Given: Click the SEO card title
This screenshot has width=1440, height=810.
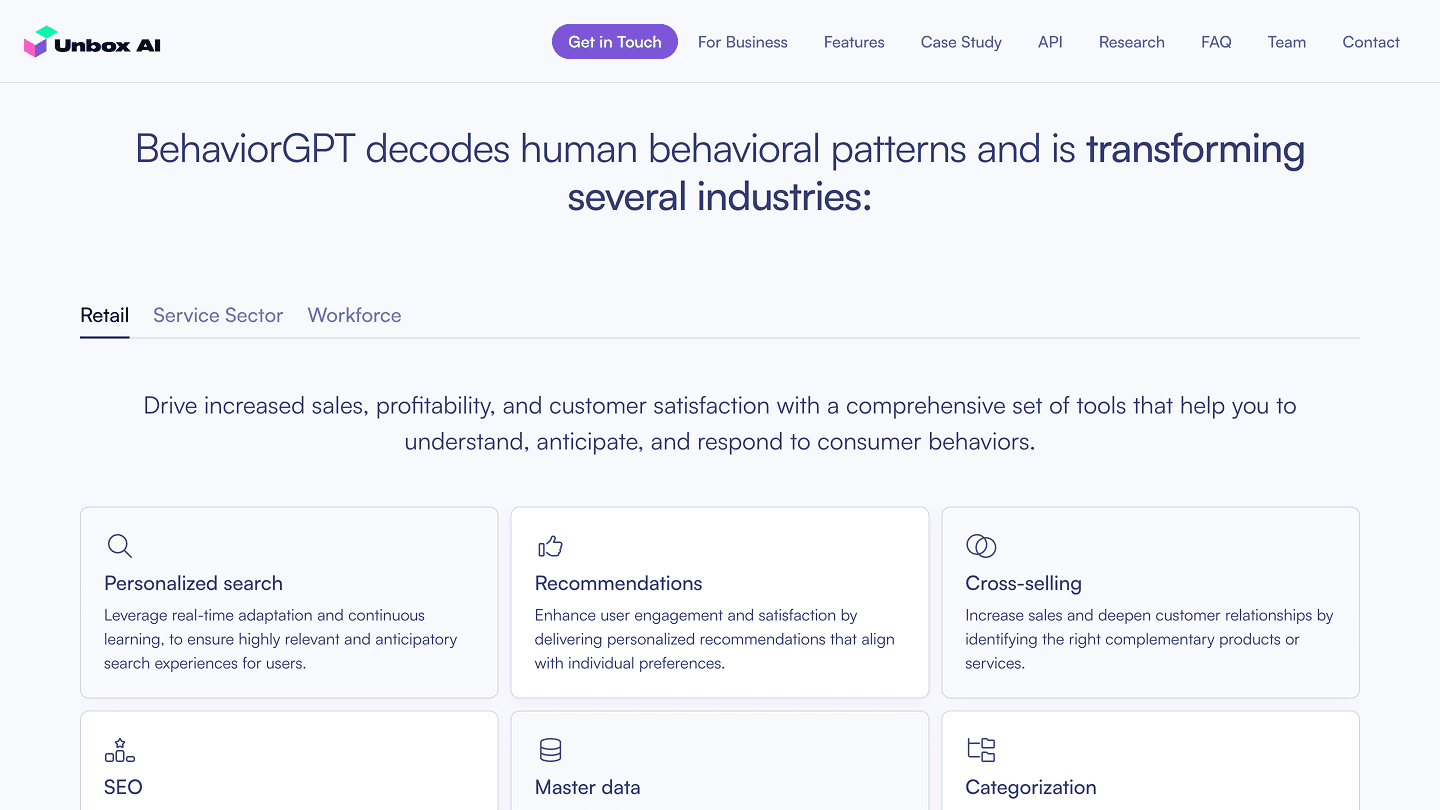Looking at the screenshot, I should [x=123, y=787].
